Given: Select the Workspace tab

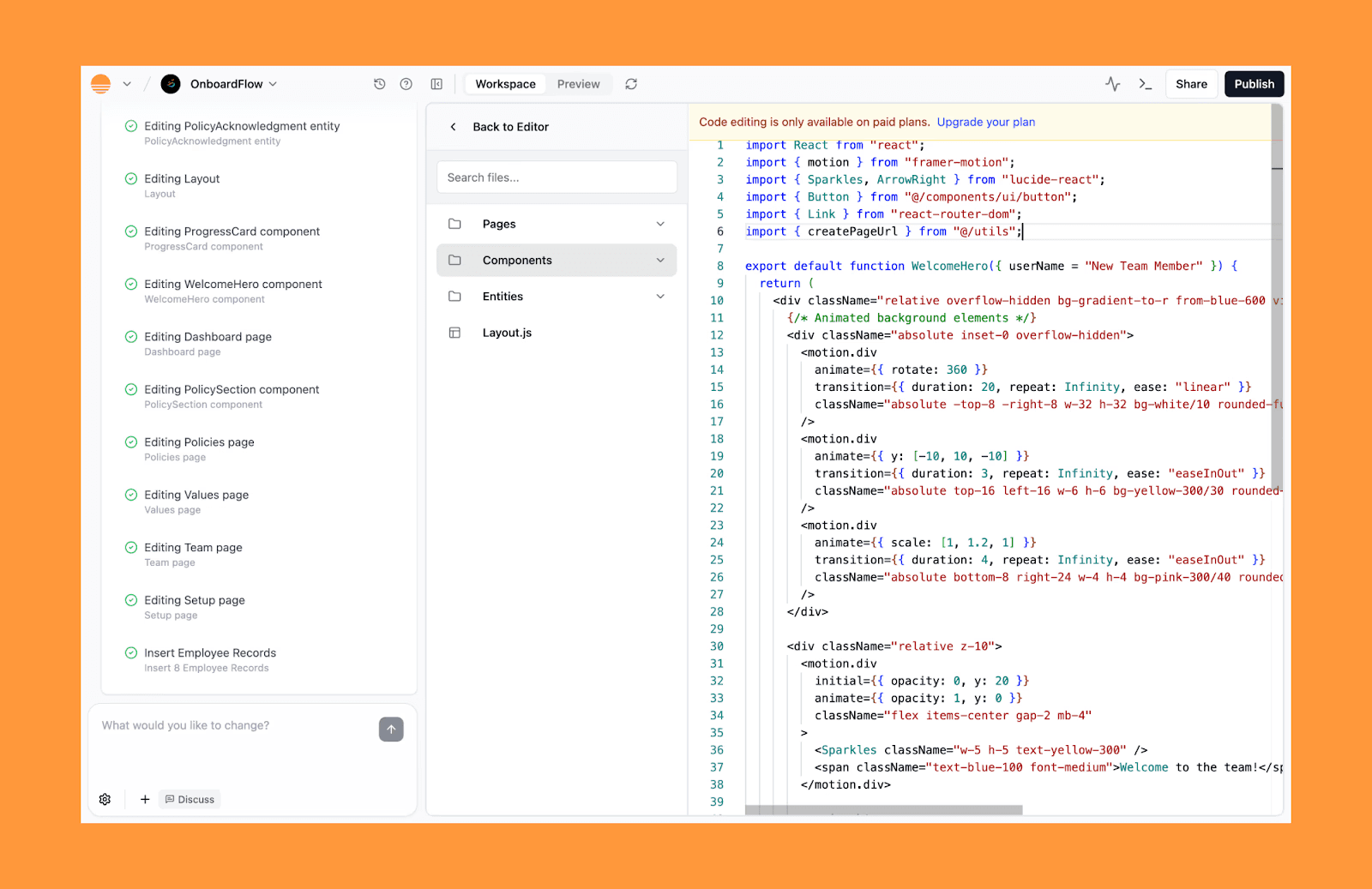Looking at the screenshot, I should (504, 83).
